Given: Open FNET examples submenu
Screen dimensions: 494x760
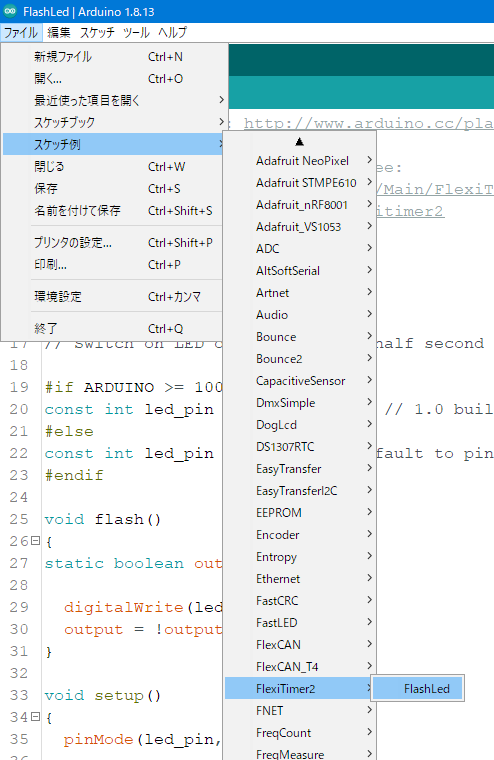Looking at the screenshot, I should coord(300,711).
